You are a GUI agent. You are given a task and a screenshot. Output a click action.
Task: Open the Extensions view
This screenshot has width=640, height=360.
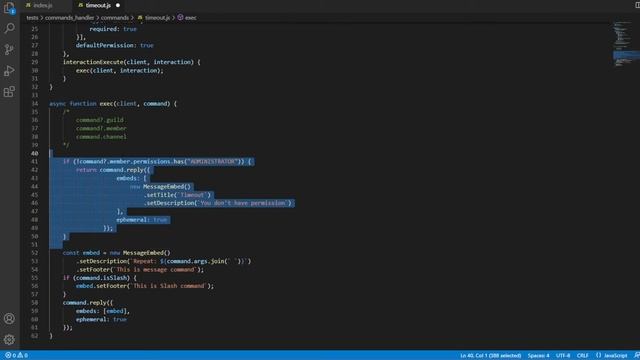tap(9, 91)
